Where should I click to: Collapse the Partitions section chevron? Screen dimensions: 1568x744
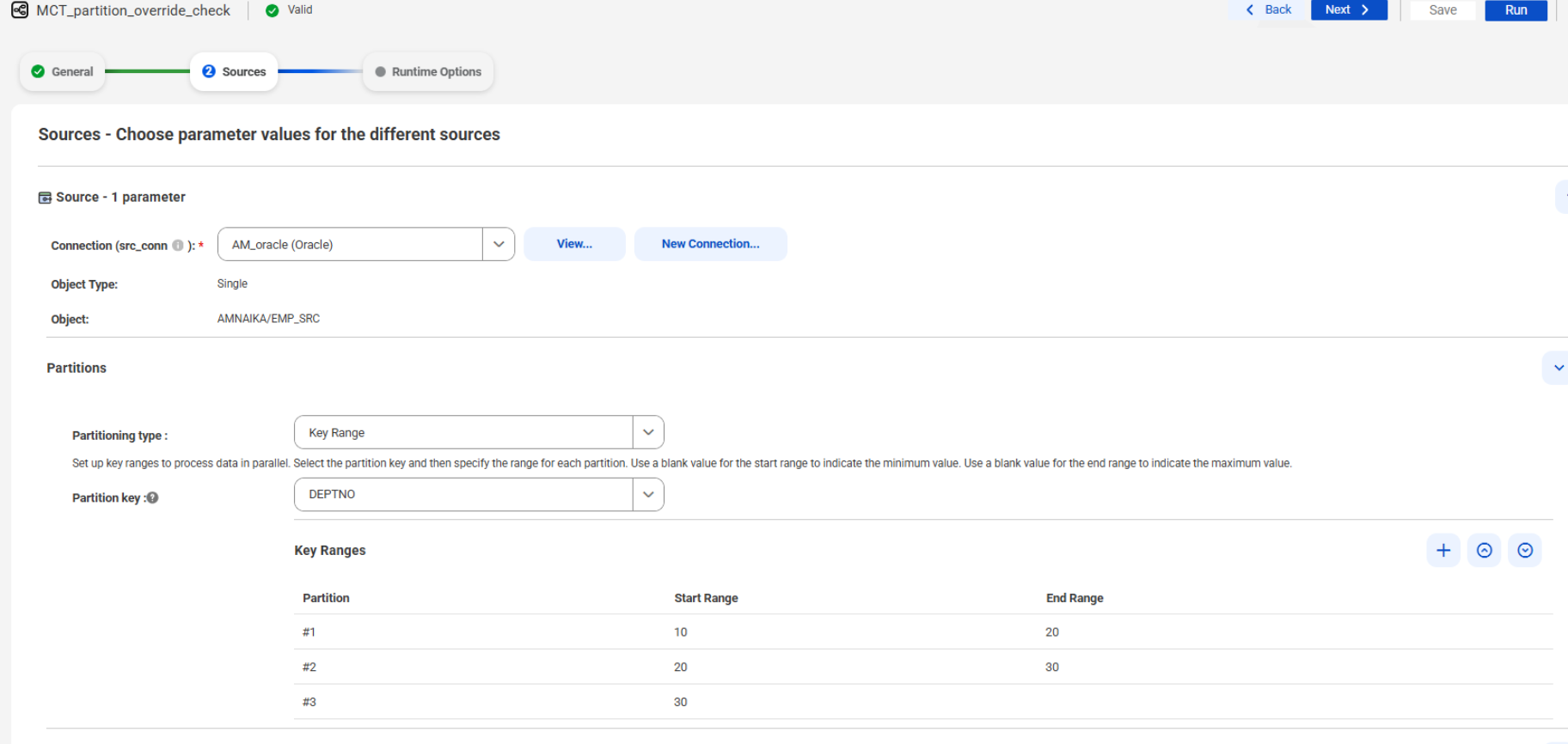coord(1558,368)
